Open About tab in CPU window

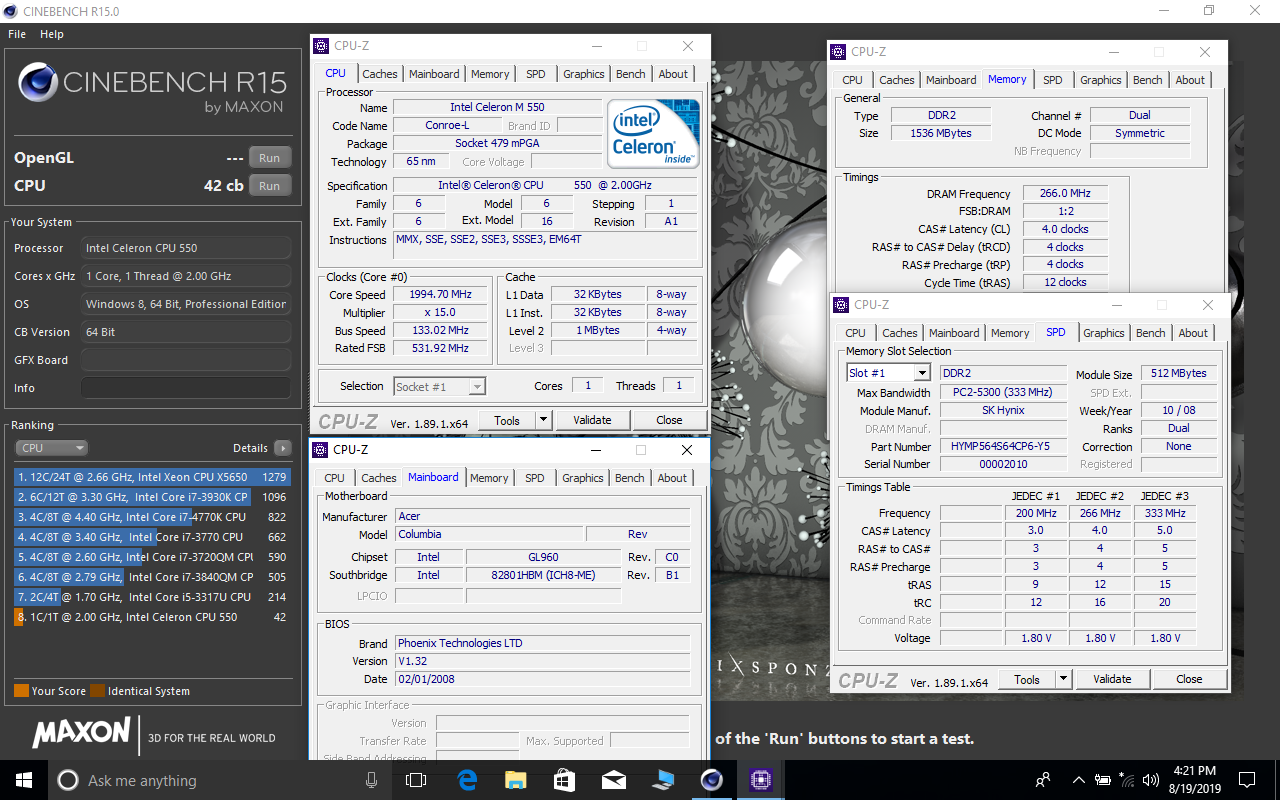click(x=673, y=74)
